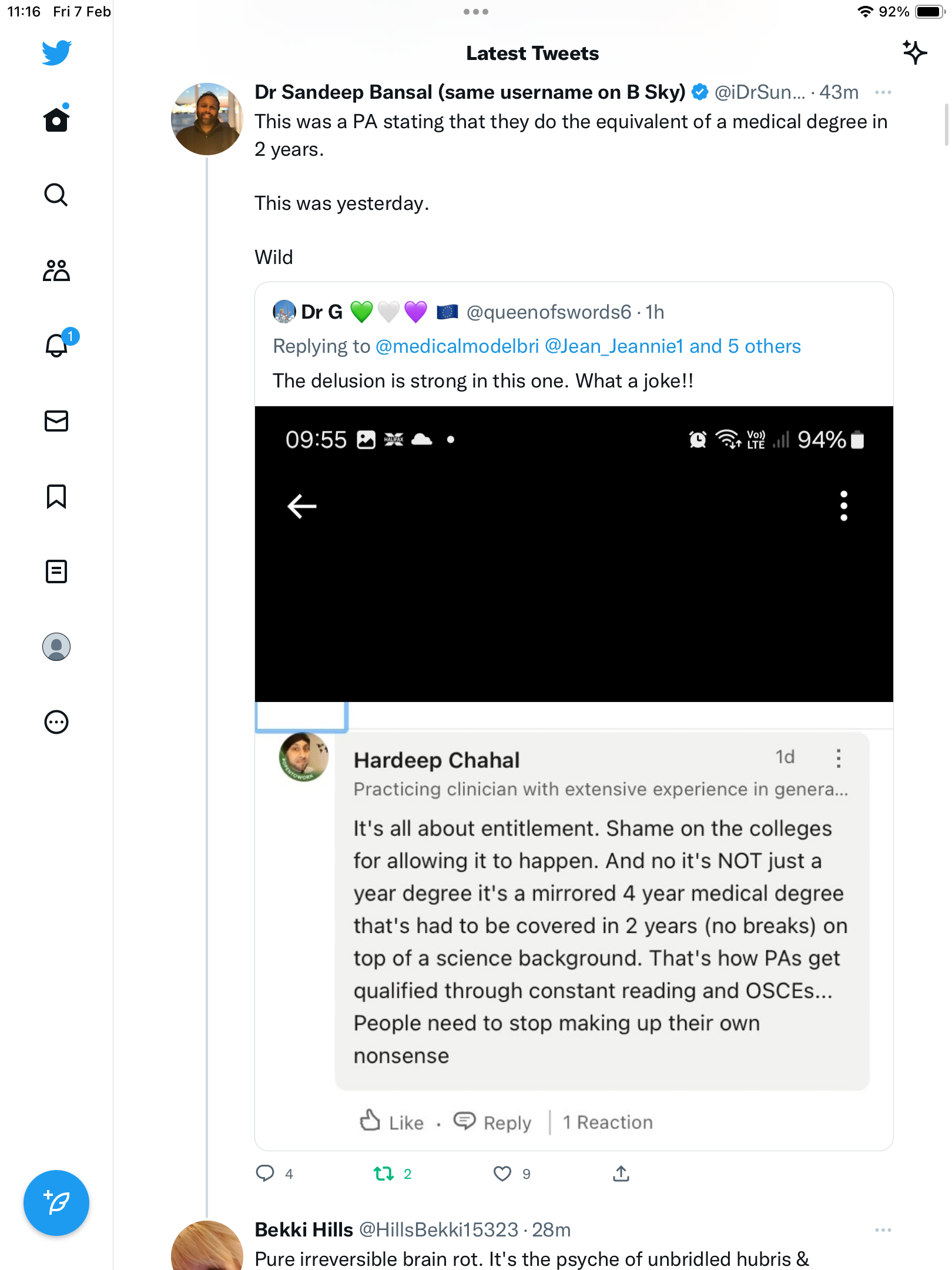
Task: Compose a new tweet with the blue button
Action: (56, 1203)
